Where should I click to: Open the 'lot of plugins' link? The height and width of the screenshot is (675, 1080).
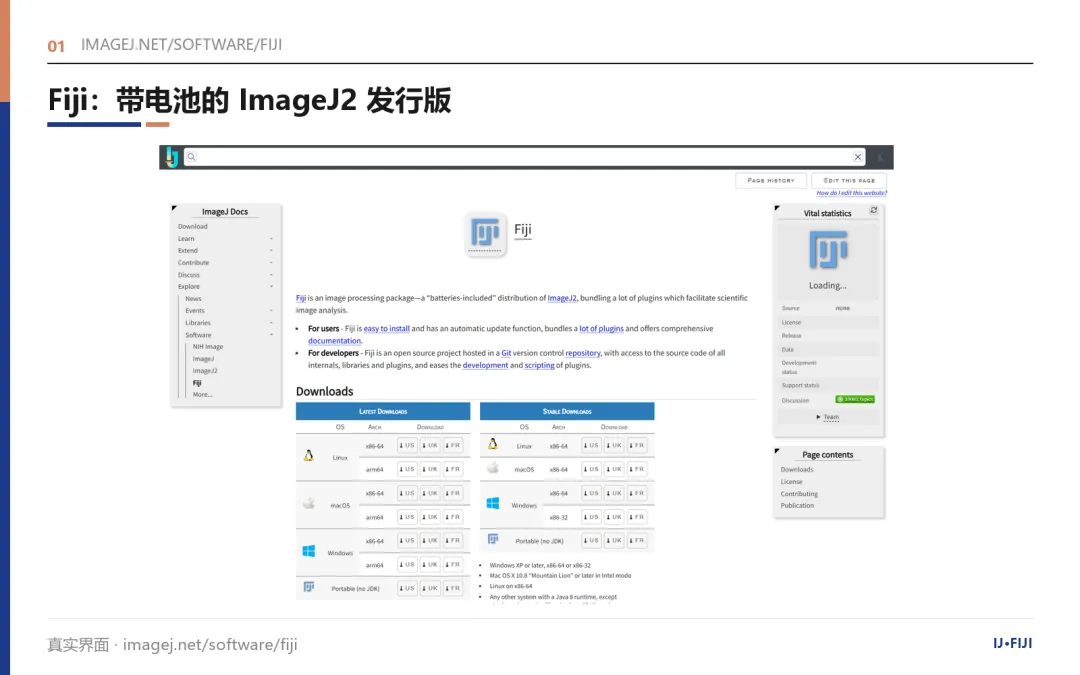click(601, 329)
